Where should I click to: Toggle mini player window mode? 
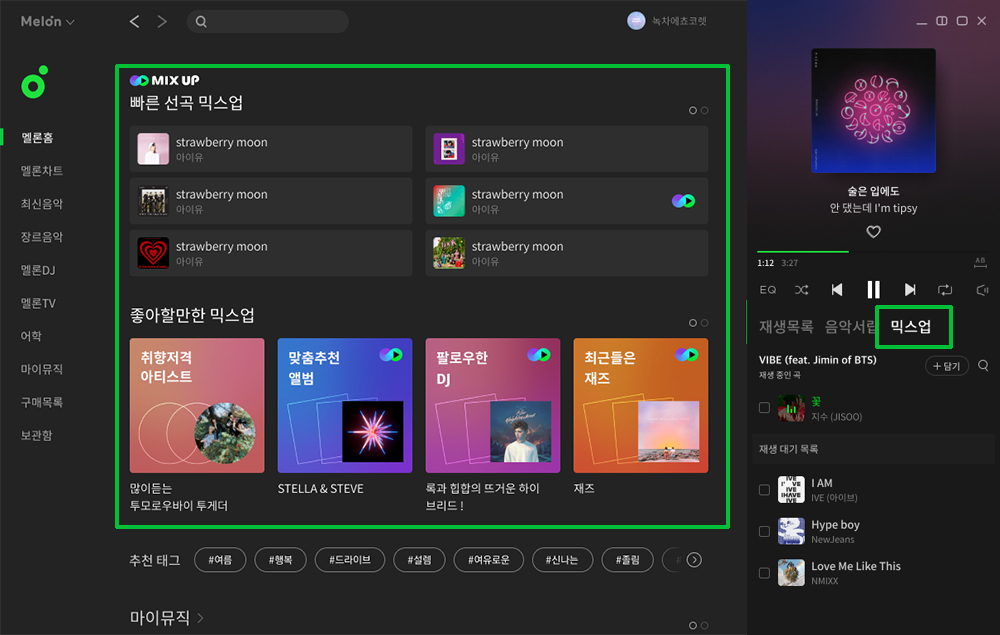(x=941, y=21)
